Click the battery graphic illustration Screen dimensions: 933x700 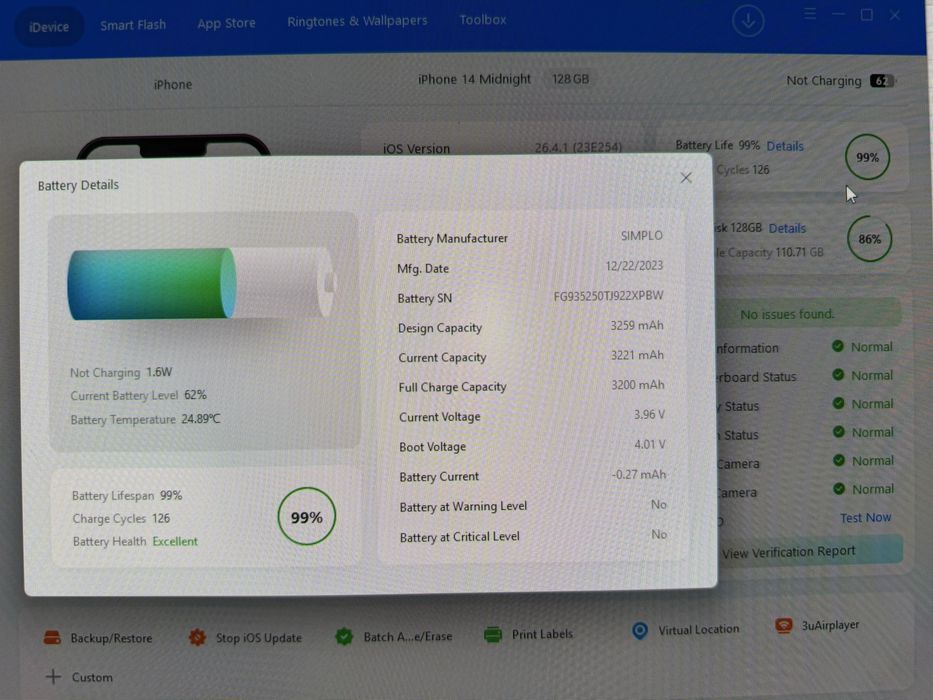click(201, 284)
